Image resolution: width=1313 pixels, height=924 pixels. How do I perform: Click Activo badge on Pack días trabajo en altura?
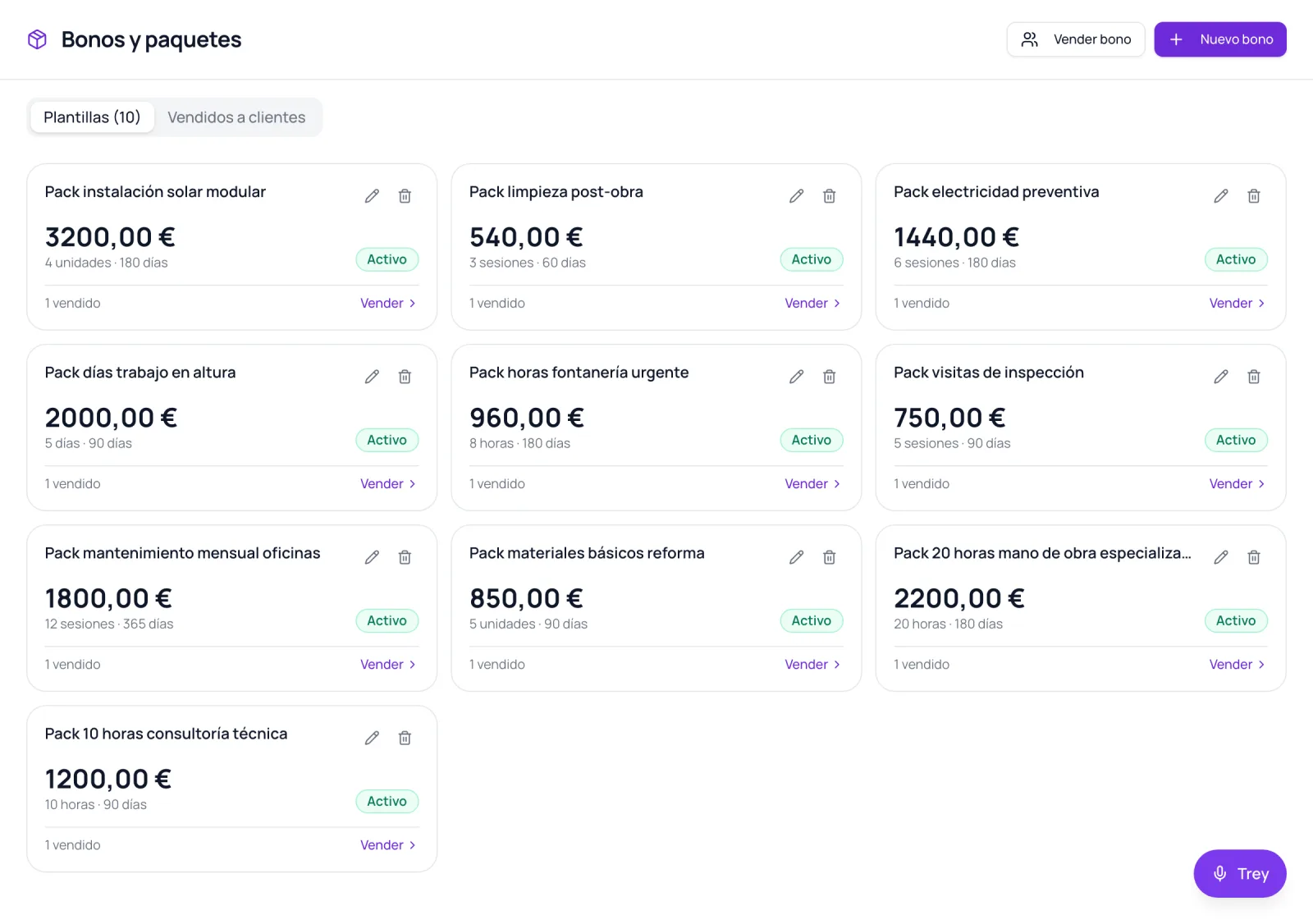coord(387,440)
